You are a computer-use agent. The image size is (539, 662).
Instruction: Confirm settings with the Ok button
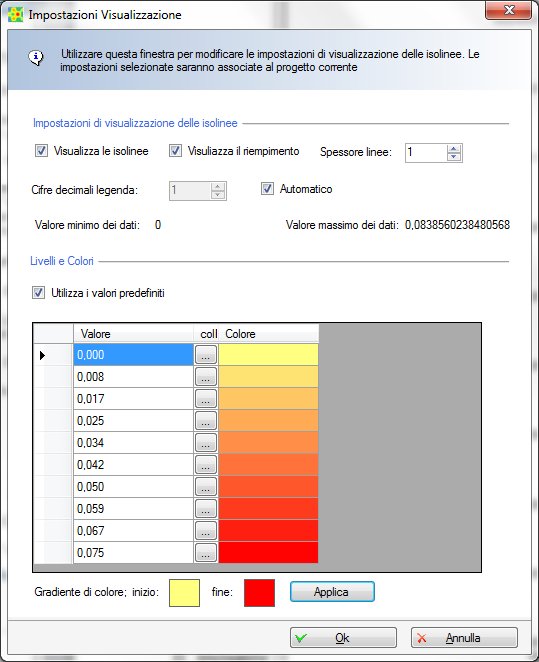pyautogui.click(x=343, y=638)
